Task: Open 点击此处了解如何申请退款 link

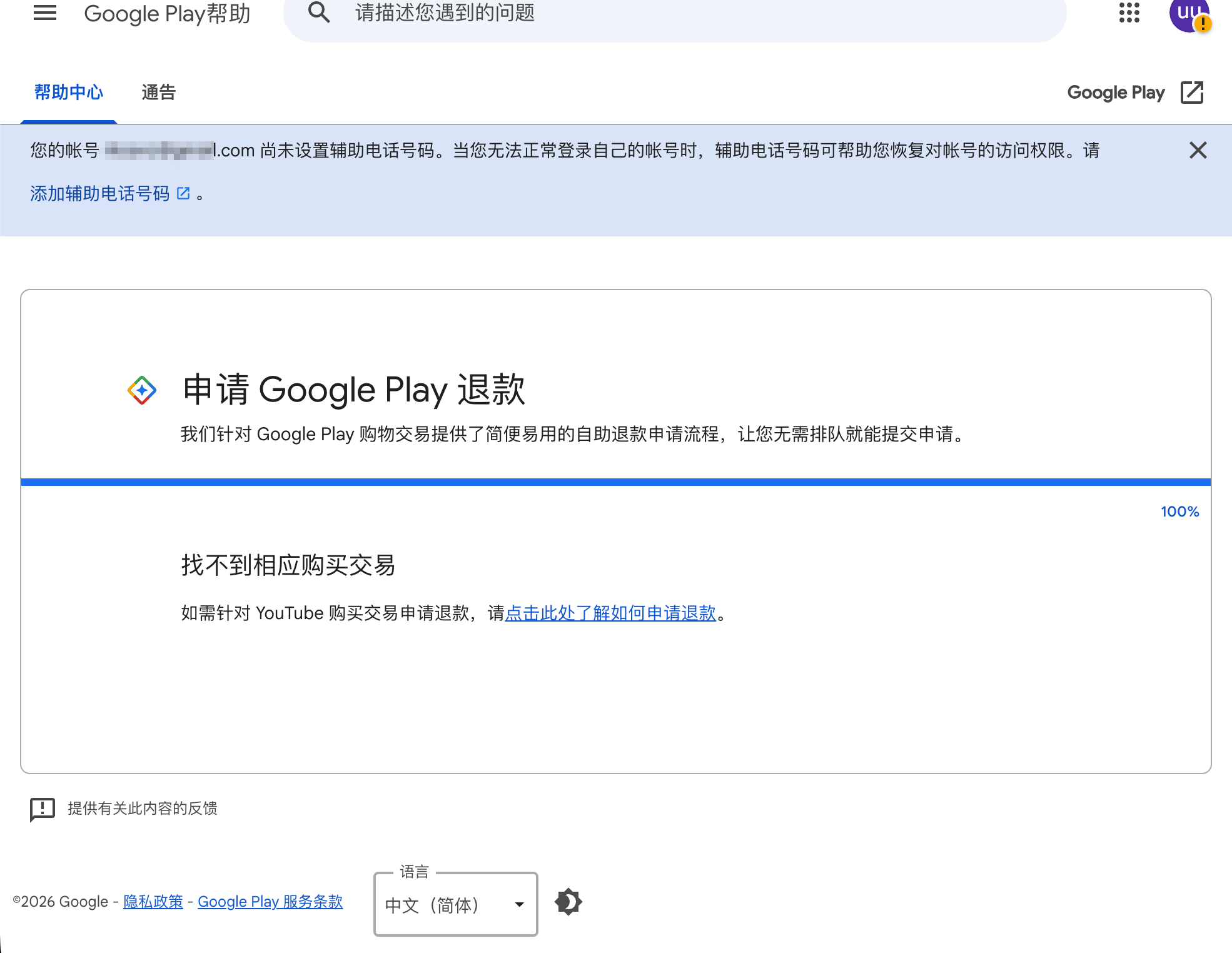Action: pyautogui.click(x=610, y=613)
